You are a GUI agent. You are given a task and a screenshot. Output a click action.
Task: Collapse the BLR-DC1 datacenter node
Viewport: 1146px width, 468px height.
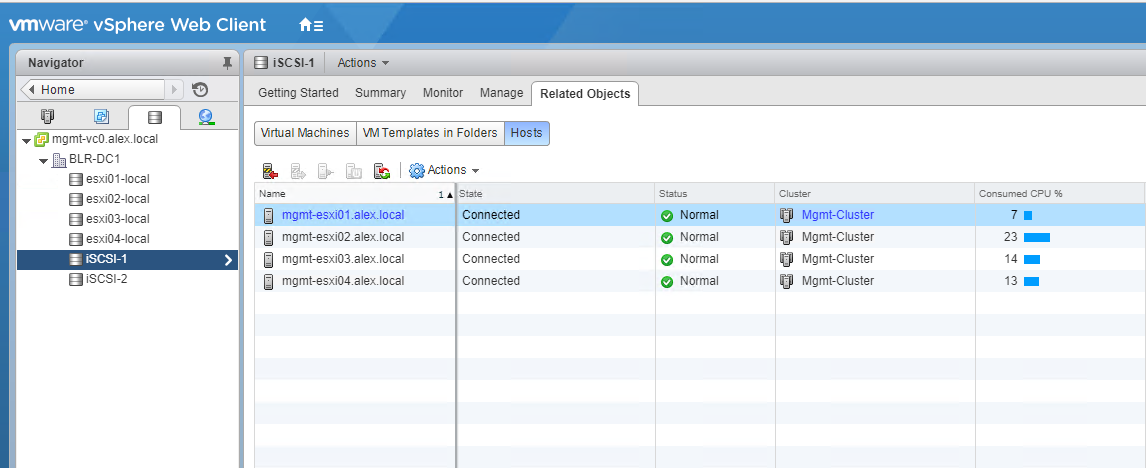click(43, 160)
